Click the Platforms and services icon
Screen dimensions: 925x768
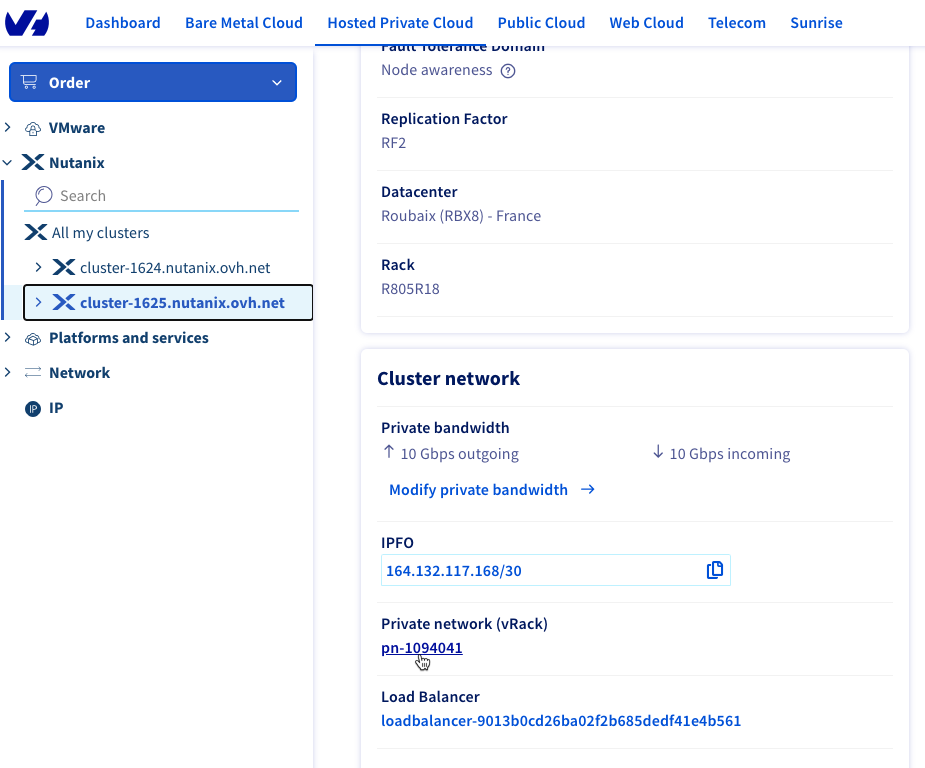33,339
